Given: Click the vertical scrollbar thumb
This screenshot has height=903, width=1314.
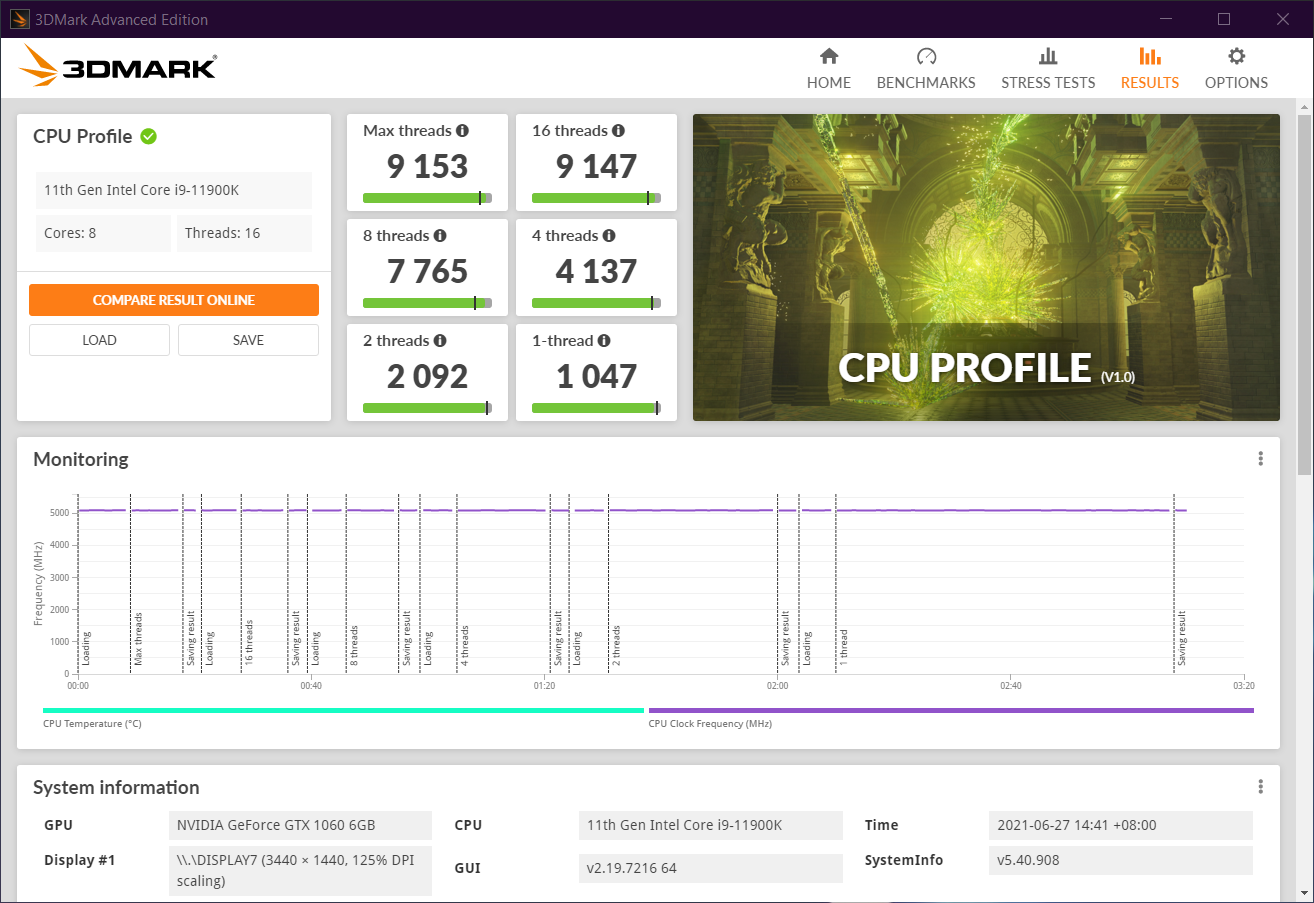Looking at the screenshot, I should point(1304,290).
